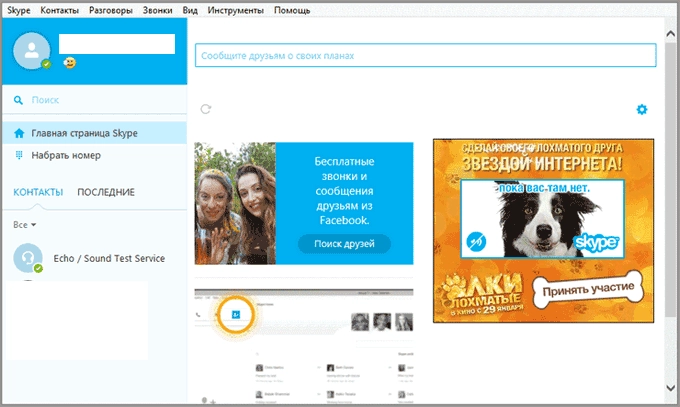Open home page settings gear

pos(642,109)
